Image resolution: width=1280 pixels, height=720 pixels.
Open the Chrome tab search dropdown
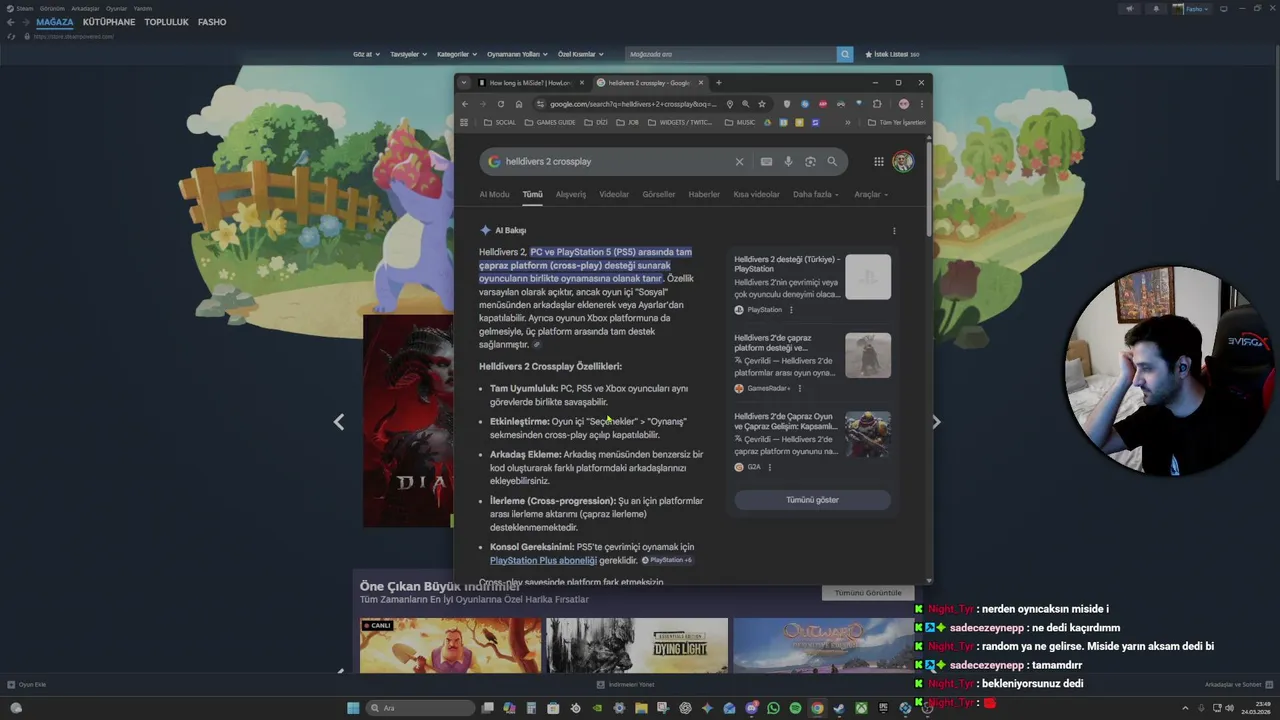tap(464, 83)
